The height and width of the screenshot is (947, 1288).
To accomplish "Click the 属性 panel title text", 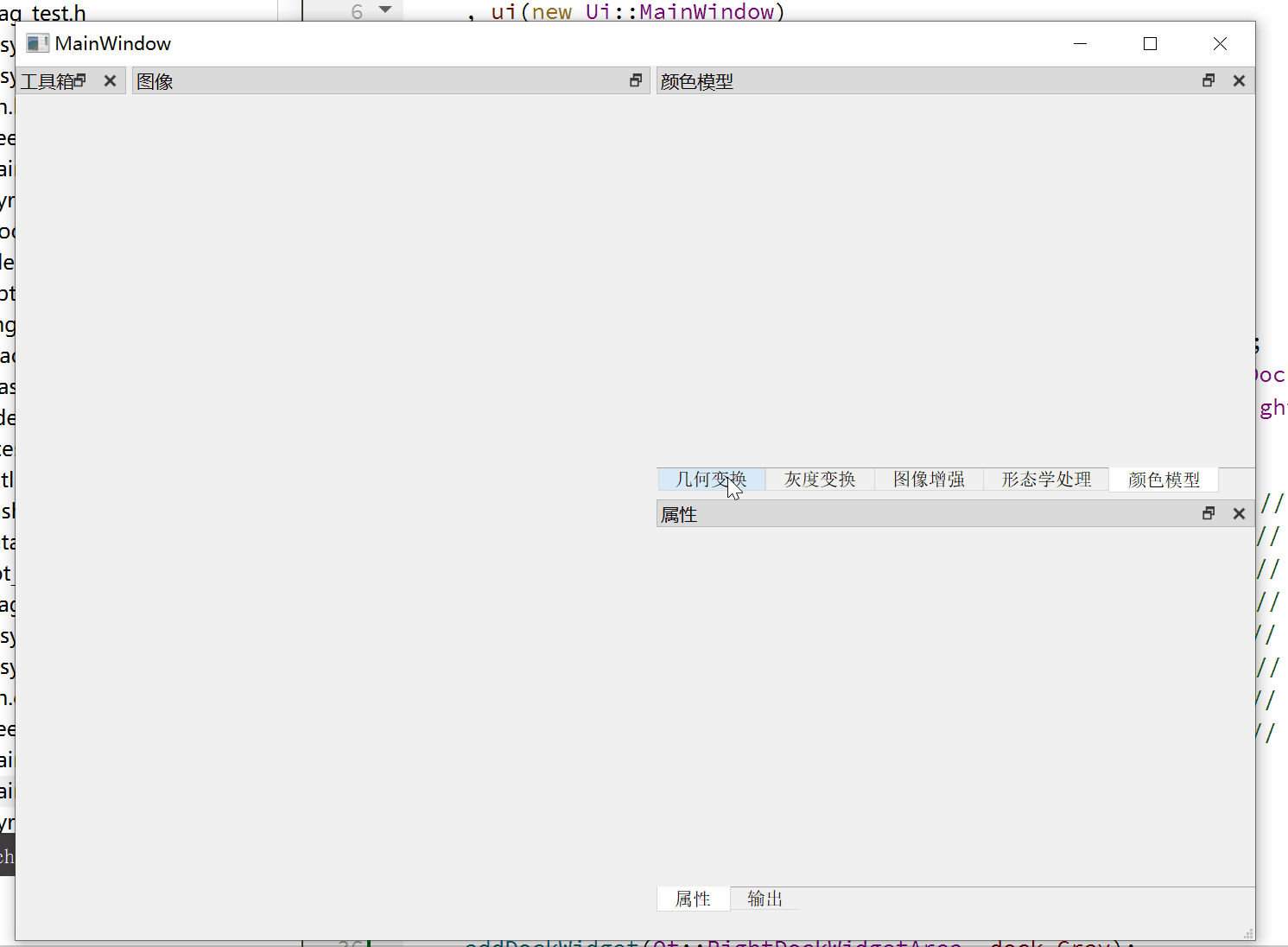I will 679,514.
